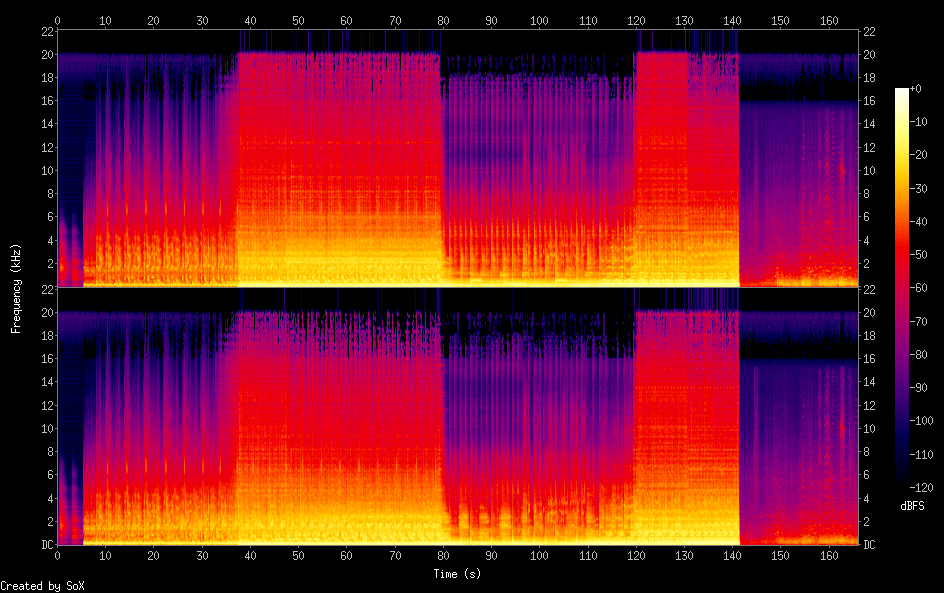Click the 0 tick on the bottom time axis
Image resolution: width=944 pixels, height=593 pixels.
[x=57, y=555]
